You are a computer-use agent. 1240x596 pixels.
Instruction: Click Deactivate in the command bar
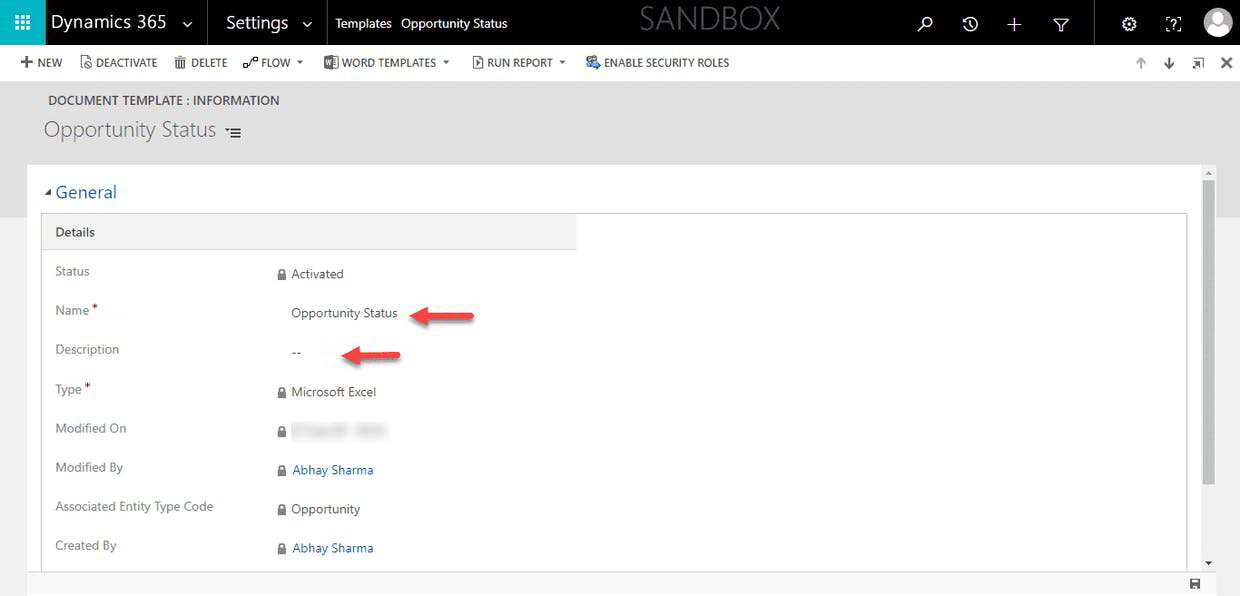click(x=118, y=62)
